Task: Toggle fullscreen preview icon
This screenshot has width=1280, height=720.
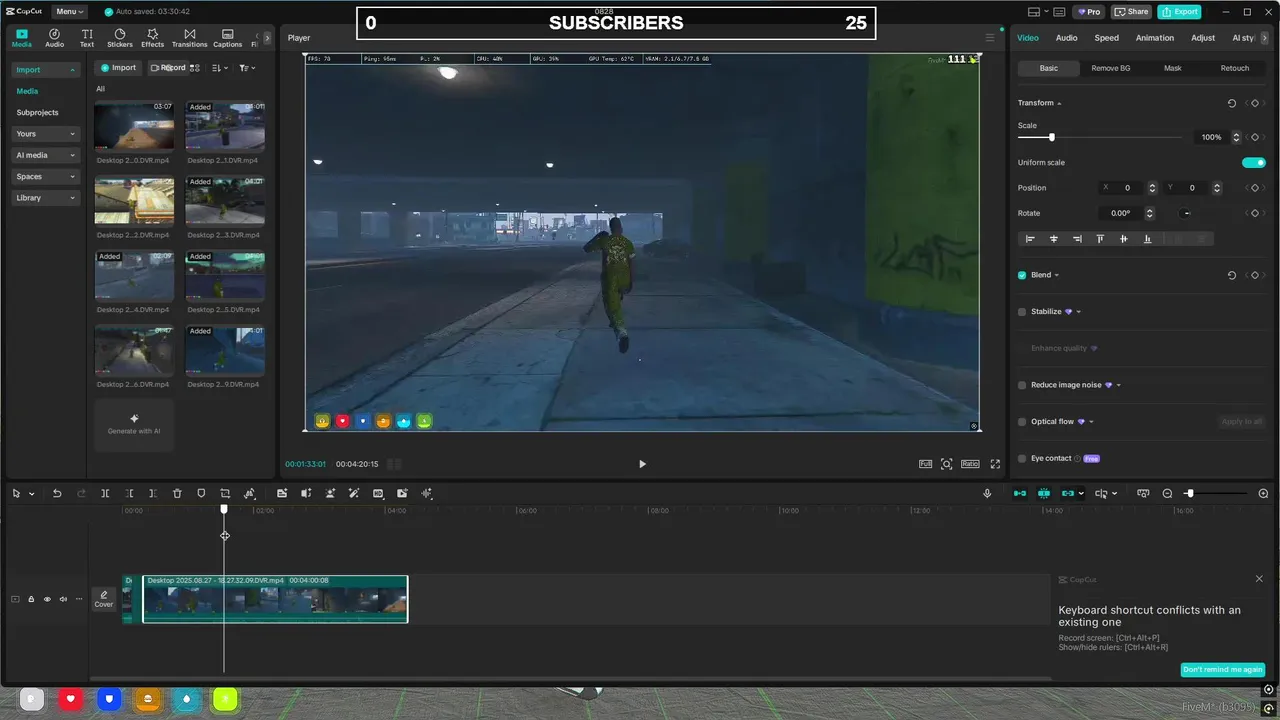Action: pos(995,464)
